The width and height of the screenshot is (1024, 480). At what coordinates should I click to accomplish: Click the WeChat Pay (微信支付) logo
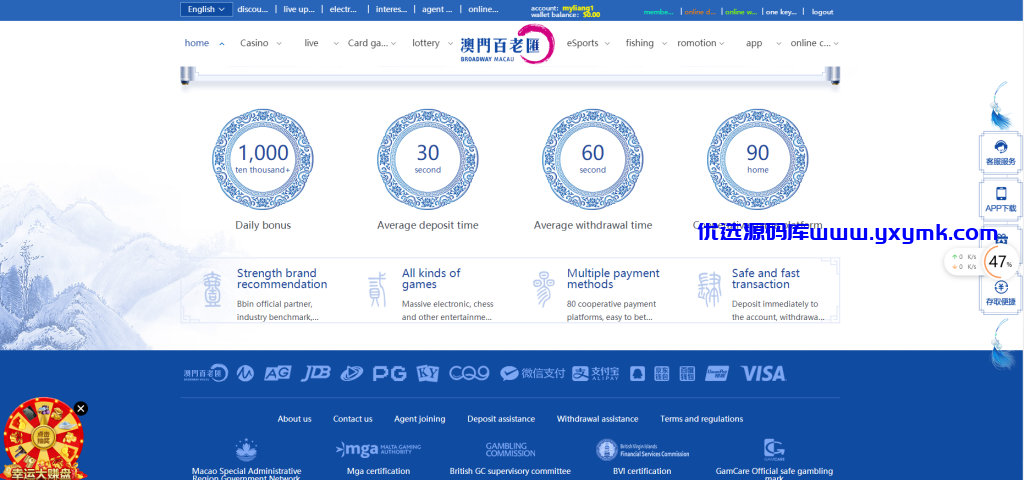click(532, 374)
